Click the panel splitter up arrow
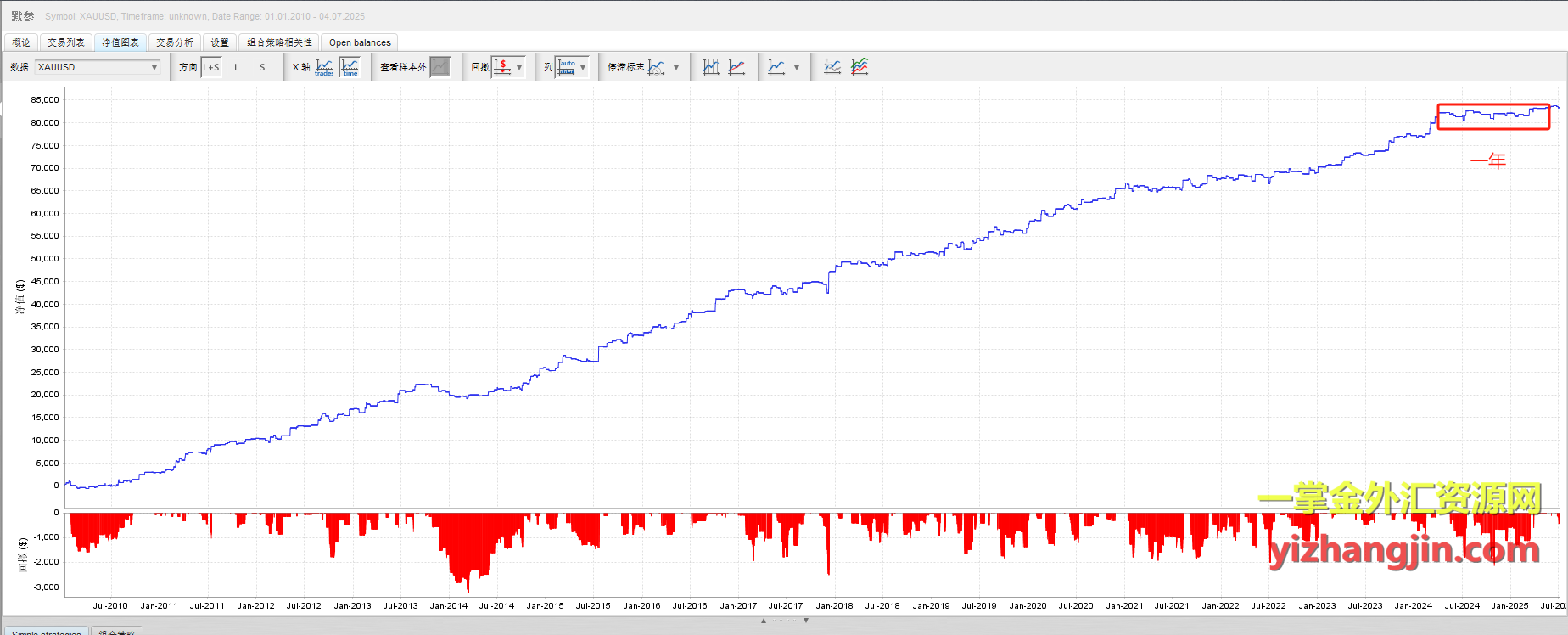 pos(764,621)
